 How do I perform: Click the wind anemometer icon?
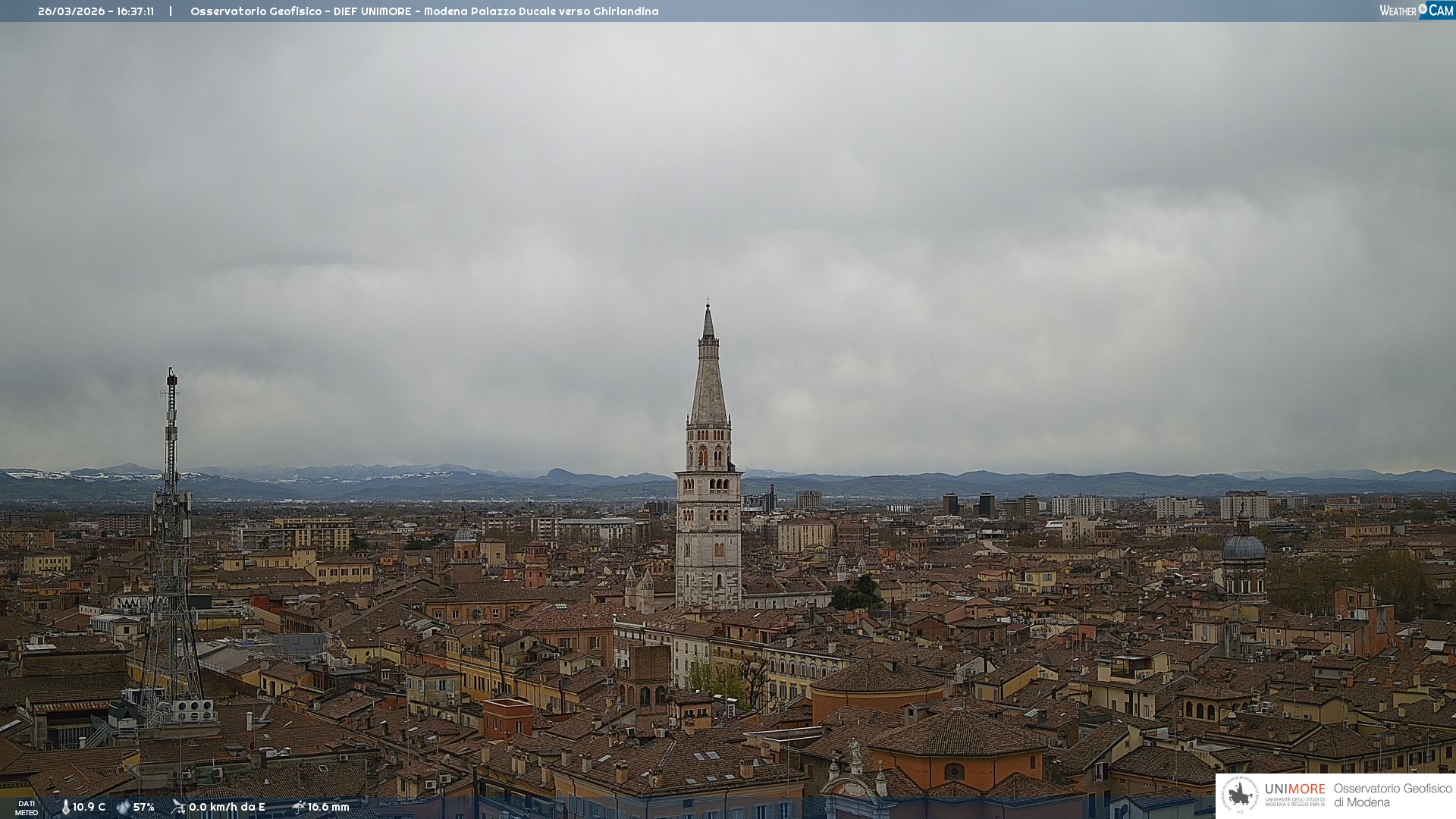coord(178,807)
